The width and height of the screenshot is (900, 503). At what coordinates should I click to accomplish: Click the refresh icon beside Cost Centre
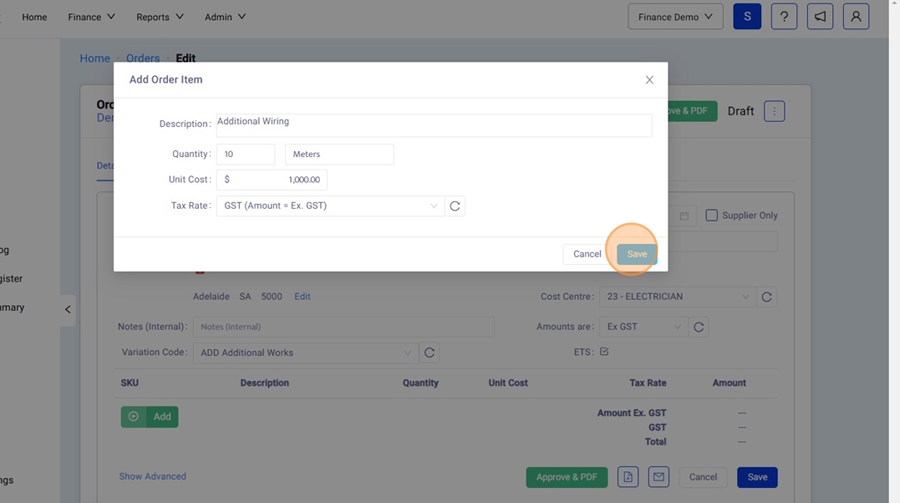coord(767,297)
